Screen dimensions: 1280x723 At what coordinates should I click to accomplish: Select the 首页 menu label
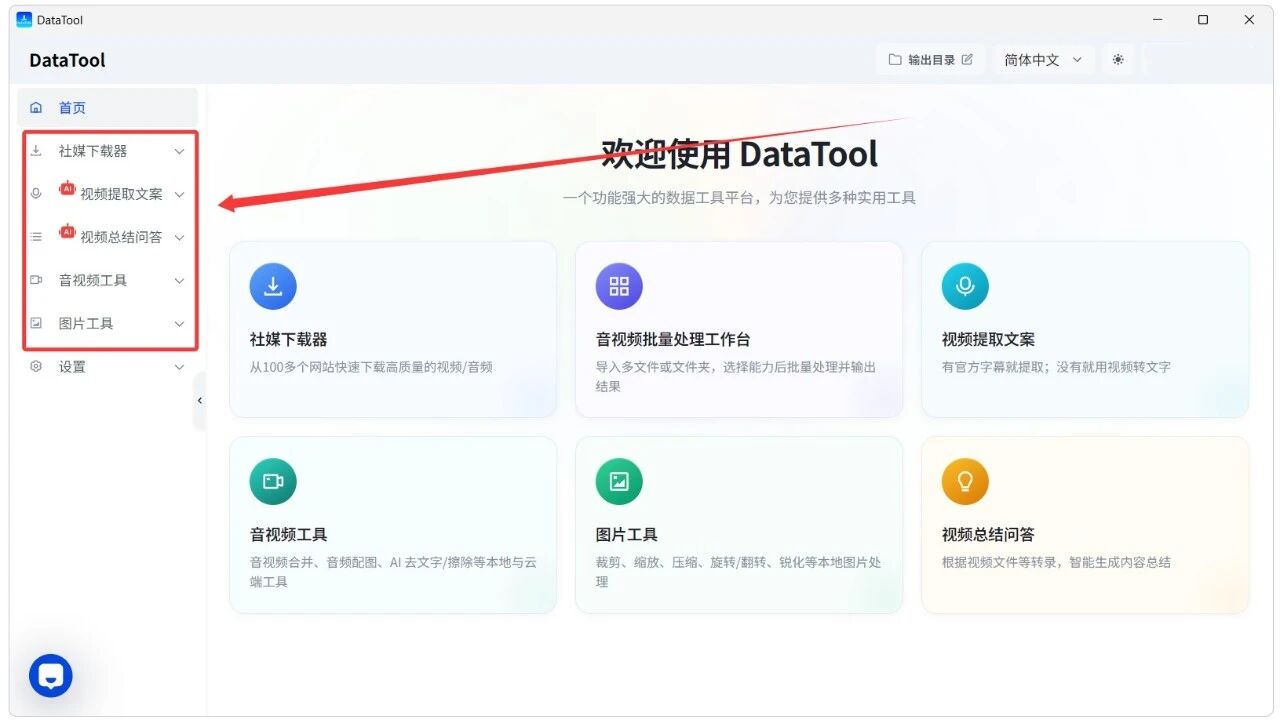click(x=72, y=108)
